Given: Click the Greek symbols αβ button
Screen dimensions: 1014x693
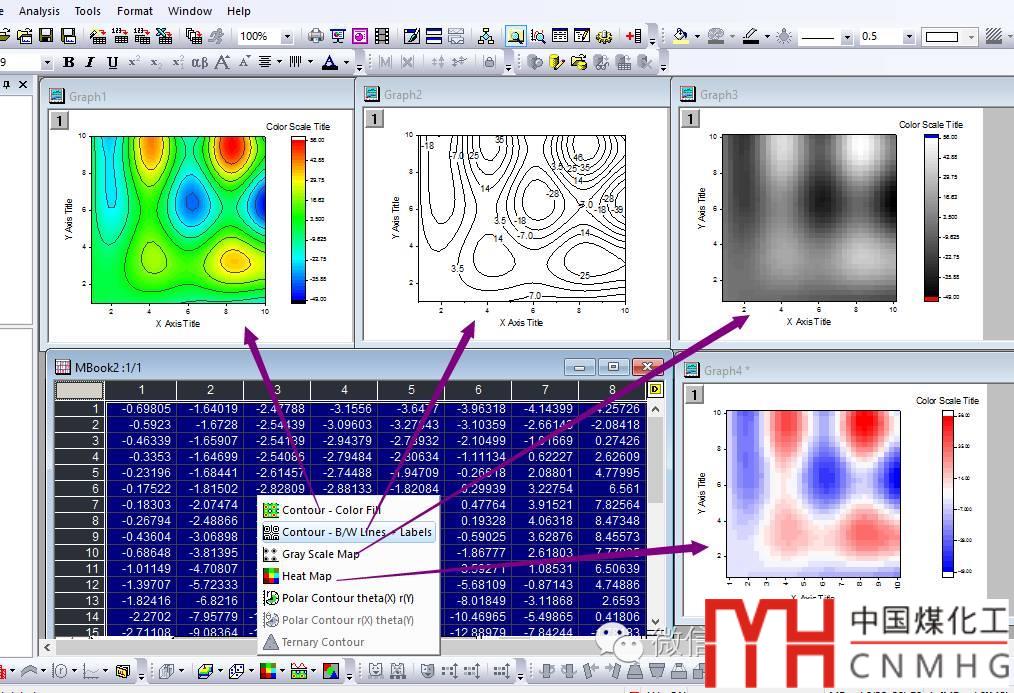Looking at the screenshot, I should pyautogui.click(x=199, y=62).
